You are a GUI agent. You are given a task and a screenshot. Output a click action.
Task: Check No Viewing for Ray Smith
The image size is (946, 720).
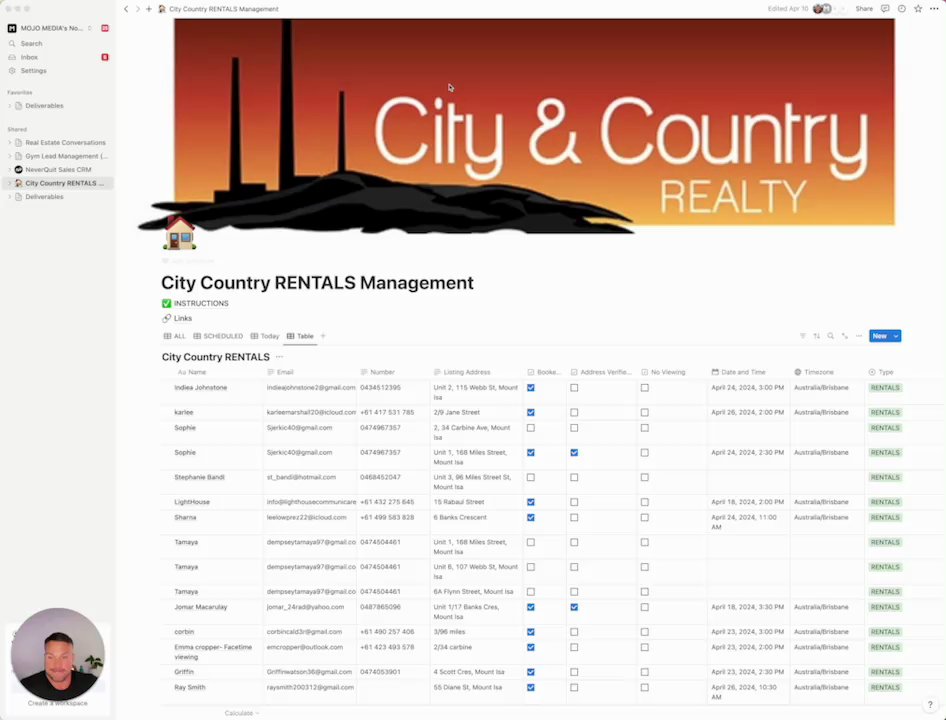[x=645, y=687]
